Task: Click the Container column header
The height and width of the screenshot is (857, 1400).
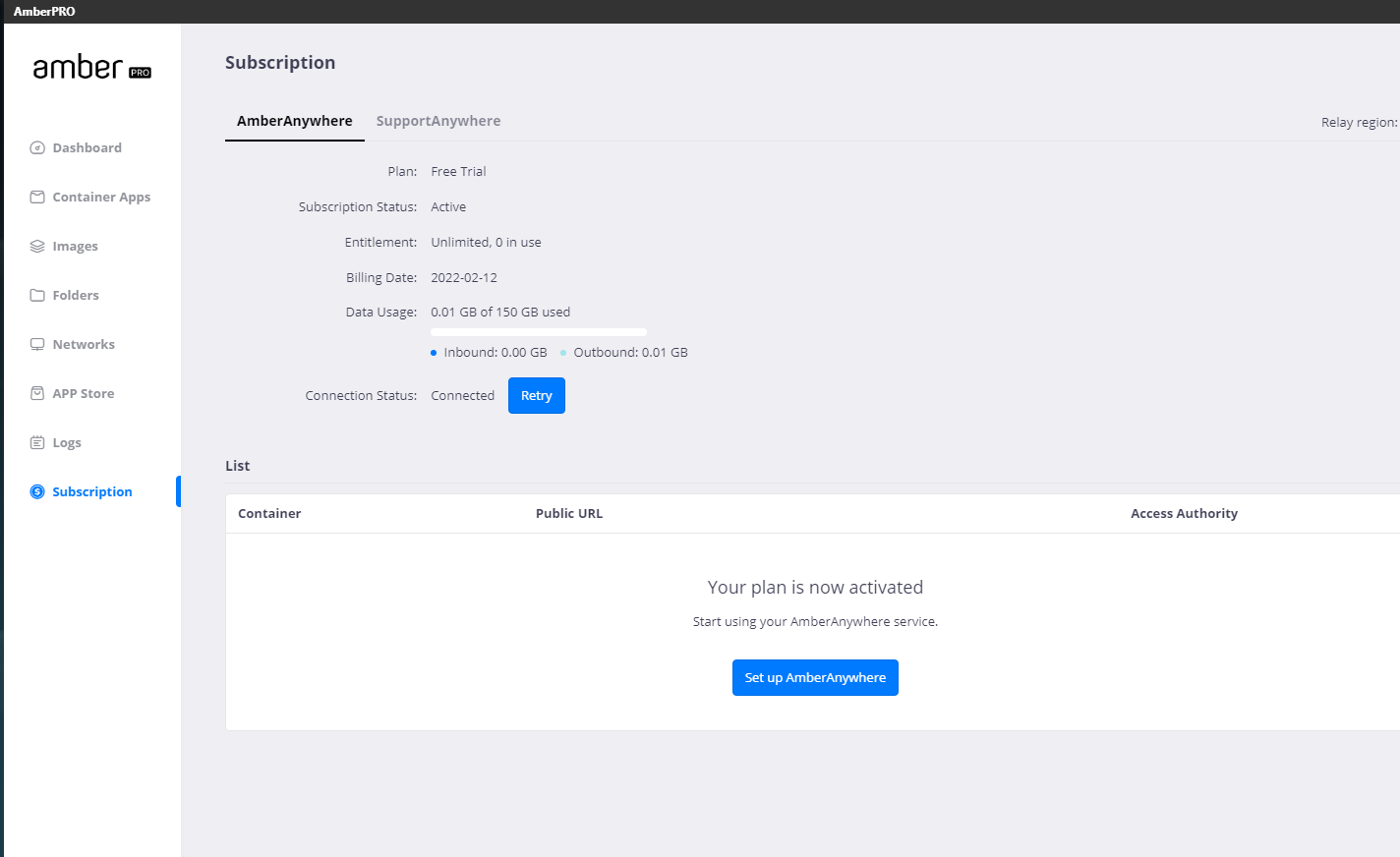Action: pos(269,514)
